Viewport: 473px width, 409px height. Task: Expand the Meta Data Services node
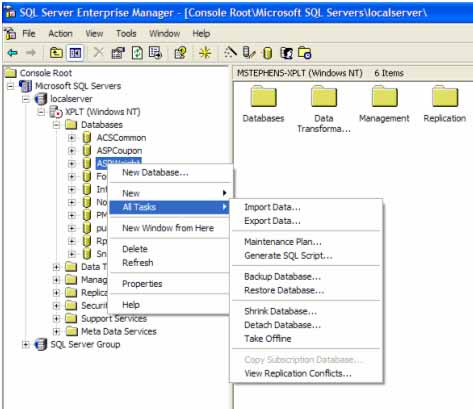(56, 331)
